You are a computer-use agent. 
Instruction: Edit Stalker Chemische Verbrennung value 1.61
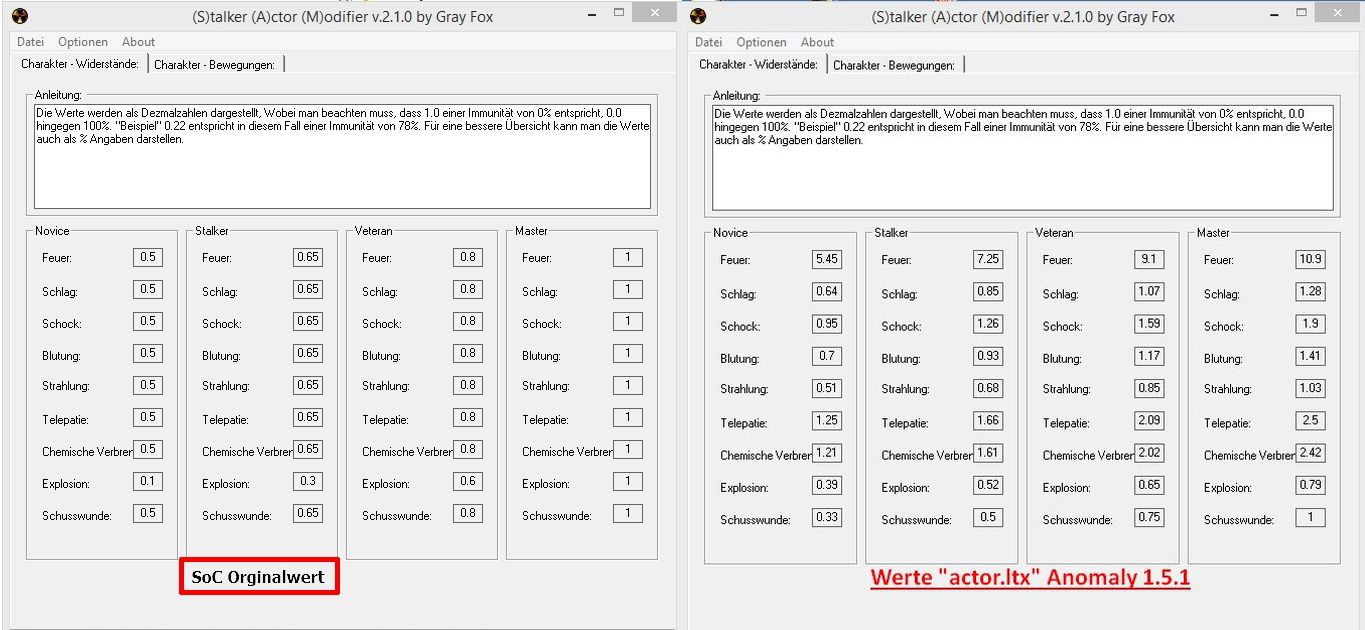point(988,453)
